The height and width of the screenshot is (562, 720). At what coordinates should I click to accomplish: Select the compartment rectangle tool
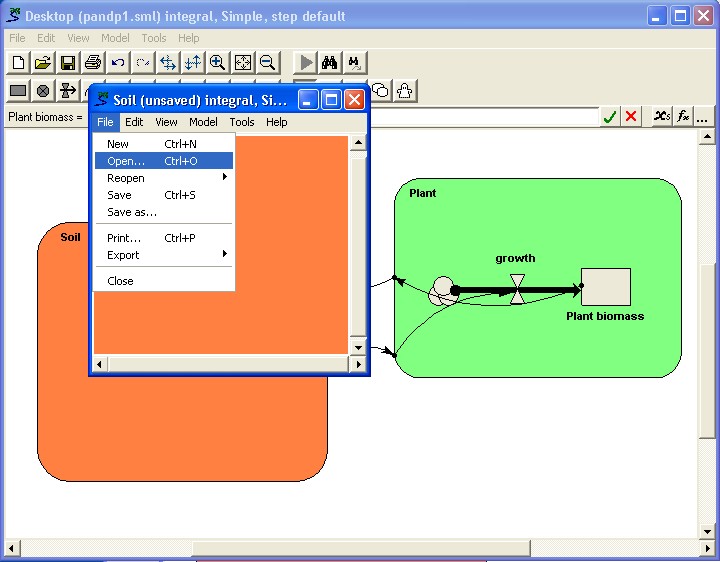coord(18,90)
